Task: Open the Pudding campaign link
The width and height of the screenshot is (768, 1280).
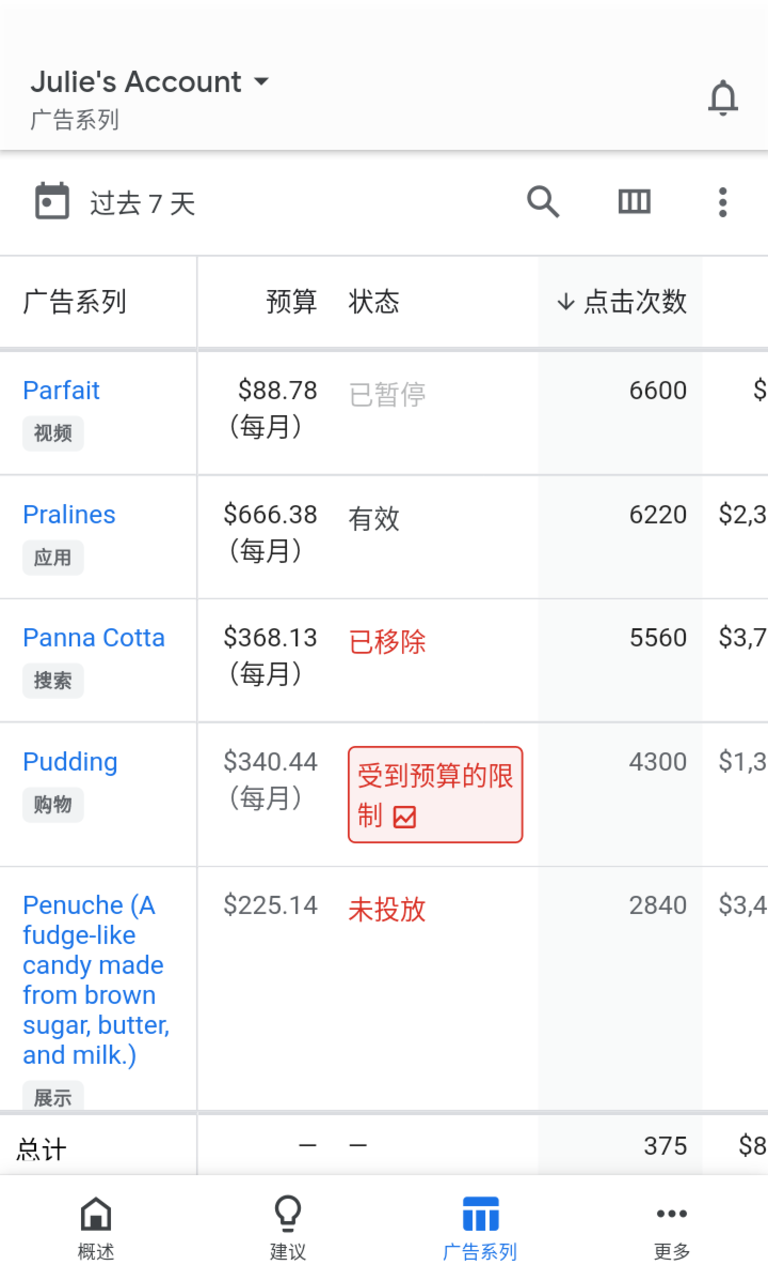Action: click(x=70, y=762)
